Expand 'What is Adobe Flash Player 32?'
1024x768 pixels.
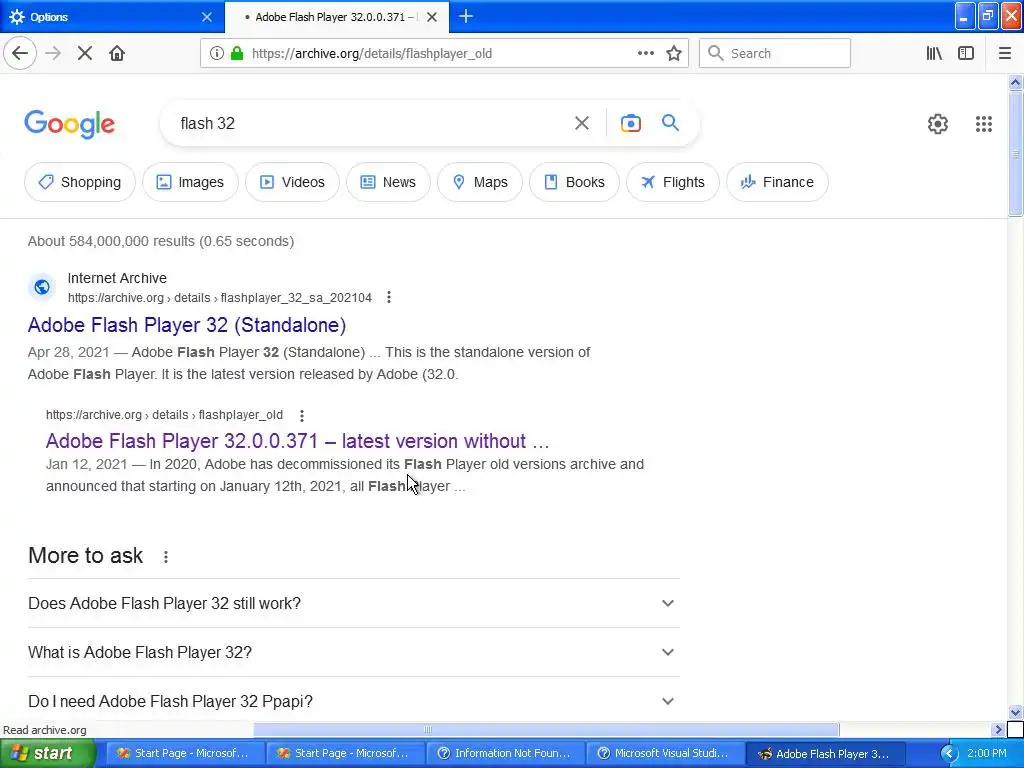[353, 652]
